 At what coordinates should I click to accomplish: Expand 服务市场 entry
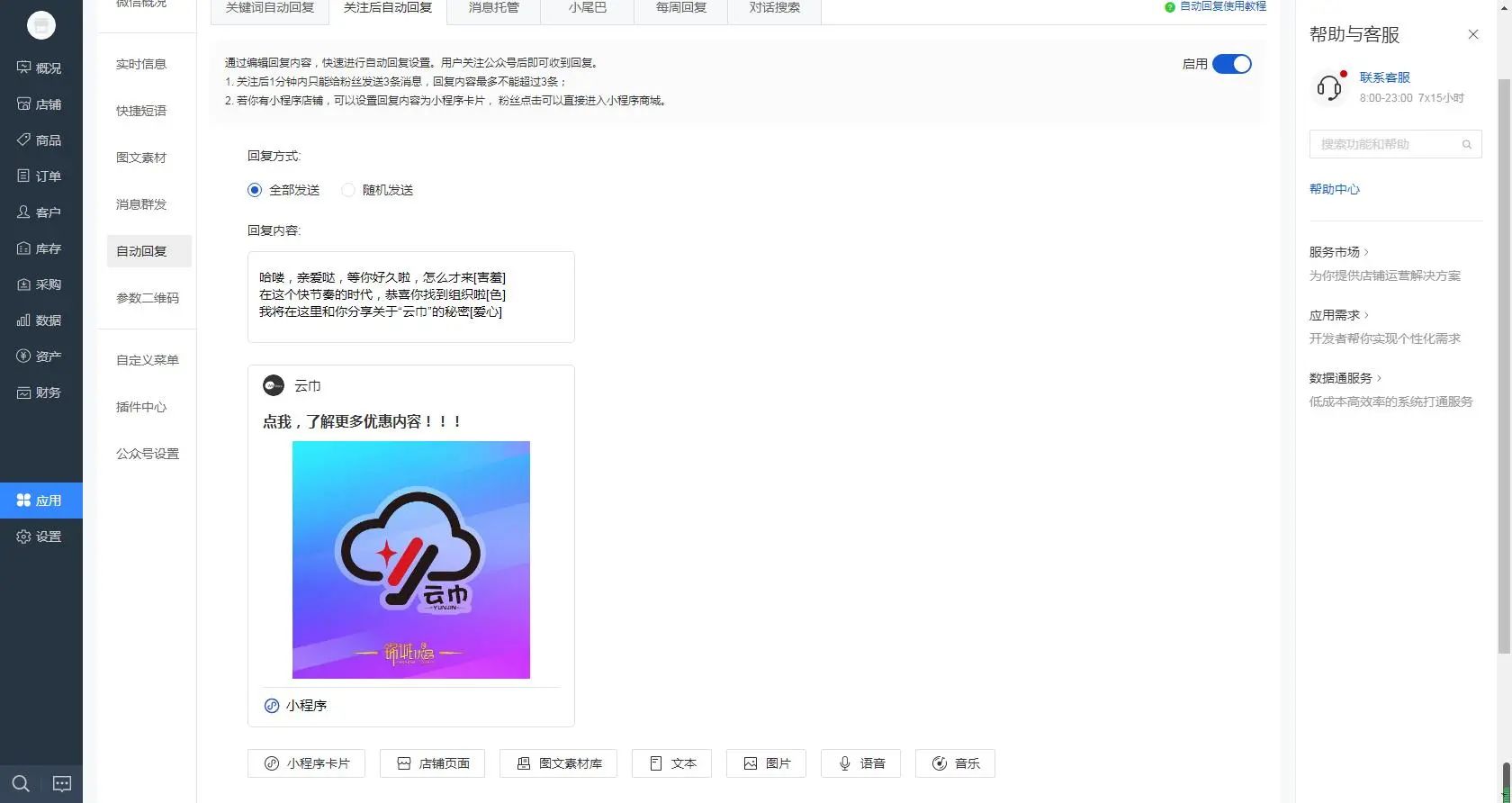click(x=1339, y=252)
